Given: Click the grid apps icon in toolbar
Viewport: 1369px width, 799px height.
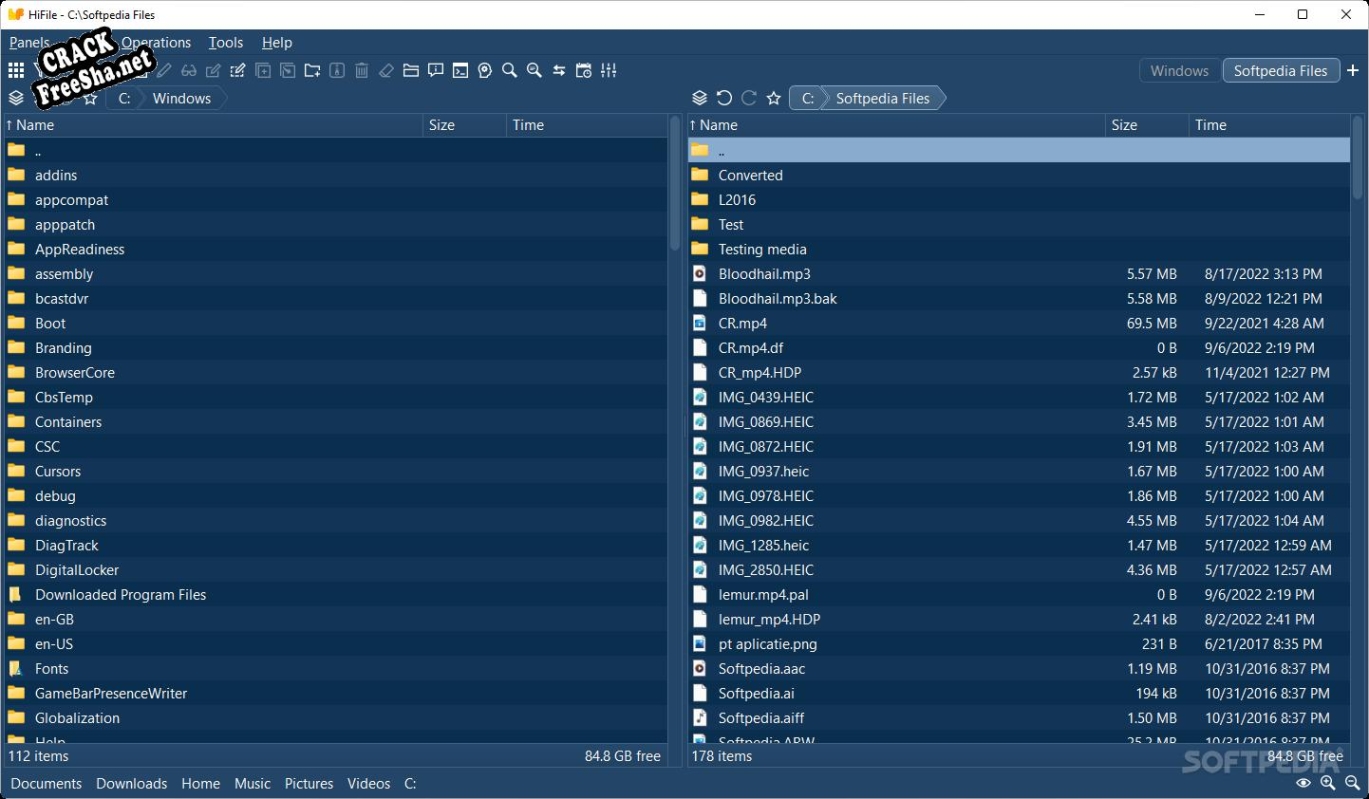Looking at the screenshot, I should (16, 70).
